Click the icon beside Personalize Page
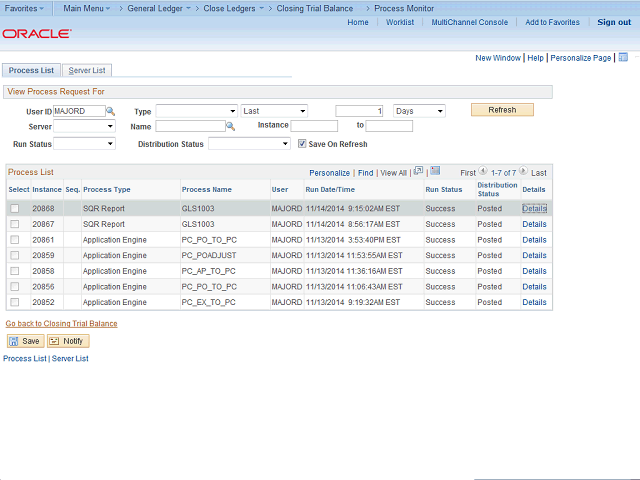 [620, 58]
